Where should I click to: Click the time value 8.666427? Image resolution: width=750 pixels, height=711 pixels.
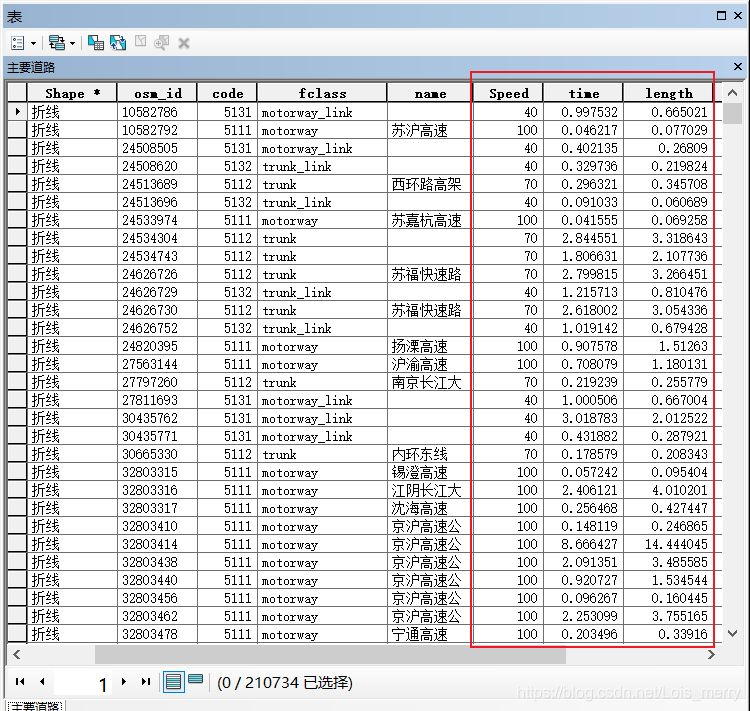click(583, 544)
